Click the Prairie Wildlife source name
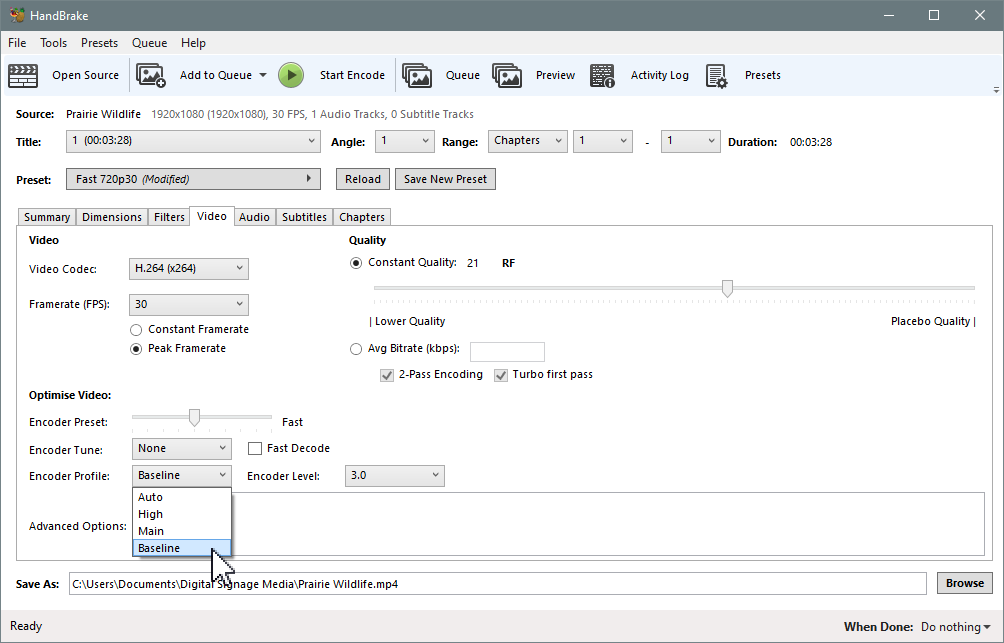This screenshot has width=1004, height=643. (x=103, y=115)
